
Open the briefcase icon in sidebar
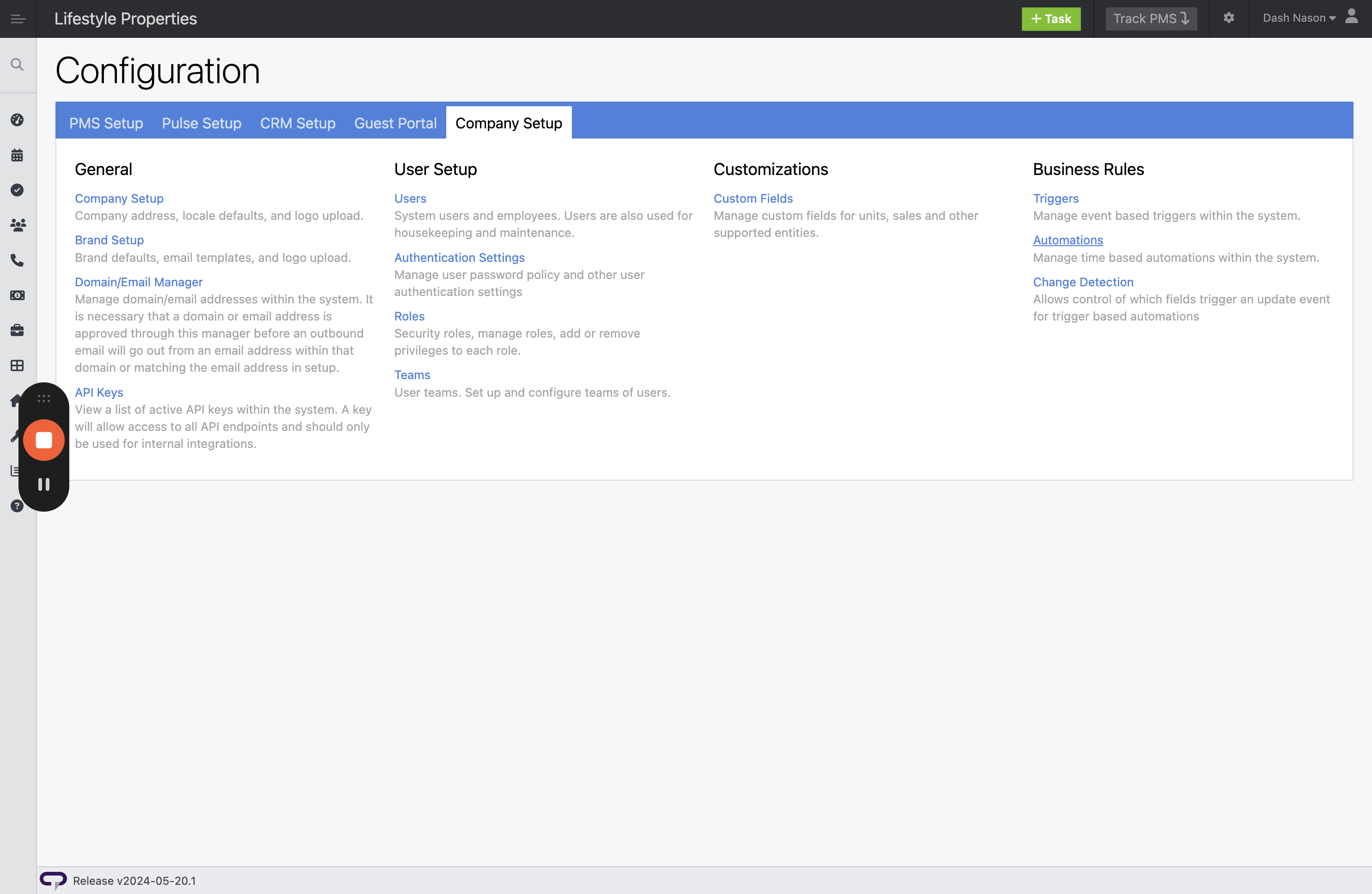[x=17, y=330]
